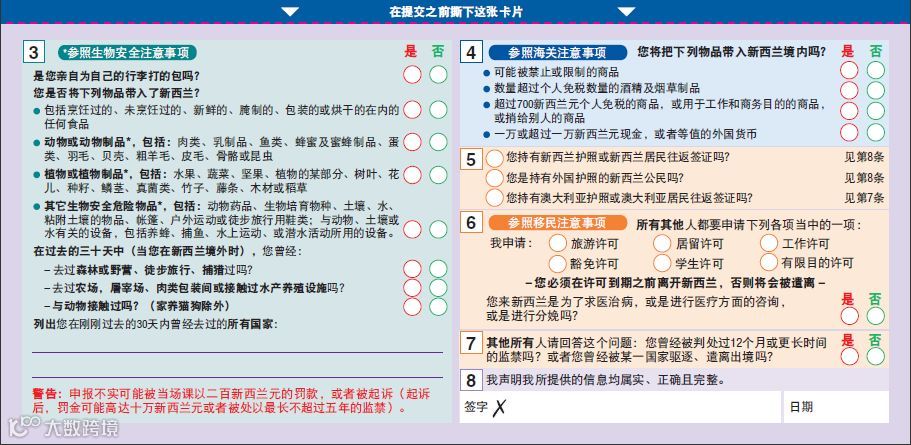Choose 是 for 求医治病 question
Image resolution: width=911 pixels, height=445 pixels.
click(849, 316)
